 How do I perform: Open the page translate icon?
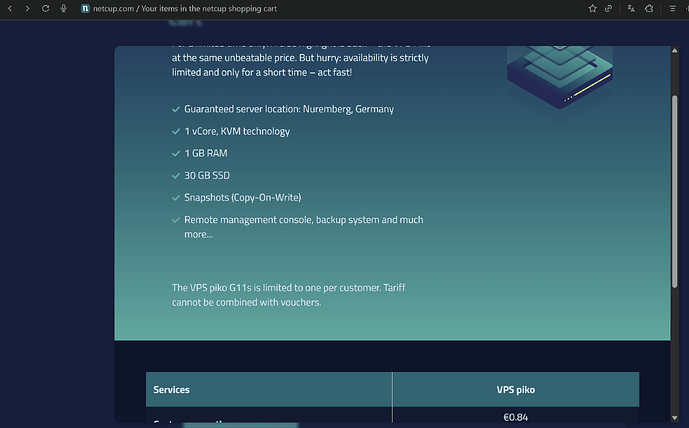point(631,8)
